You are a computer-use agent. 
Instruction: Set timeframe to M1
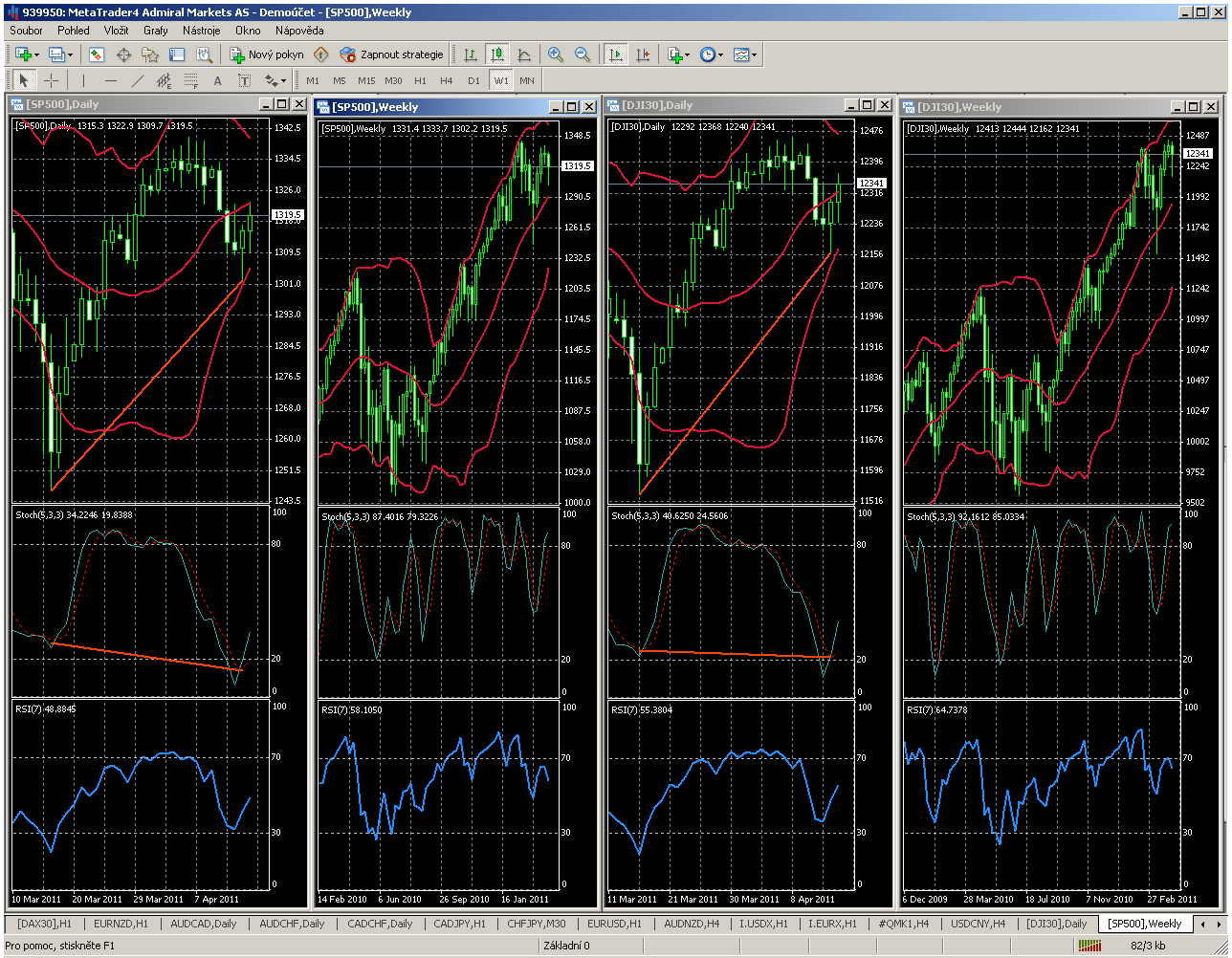[313, 80]
